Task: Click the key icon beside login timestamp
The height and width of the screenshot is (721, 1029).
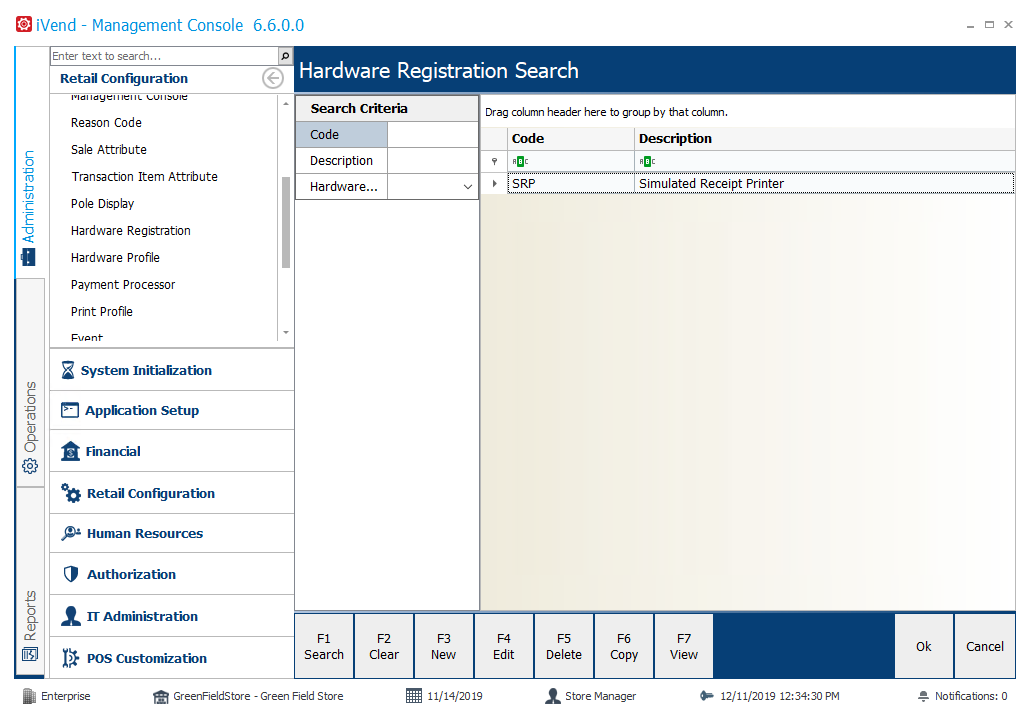Action: coord(707,695)
